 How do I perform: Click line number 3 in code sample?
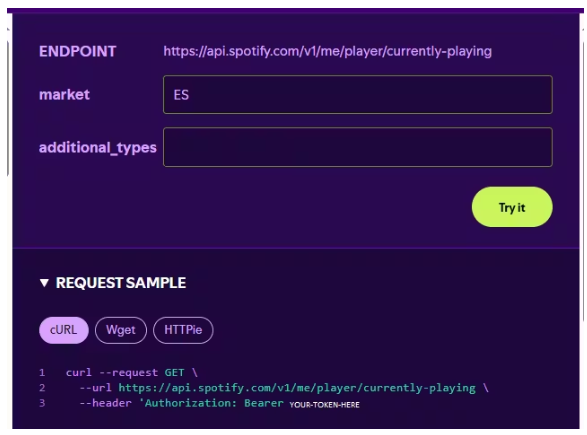[x=42, y=403]
